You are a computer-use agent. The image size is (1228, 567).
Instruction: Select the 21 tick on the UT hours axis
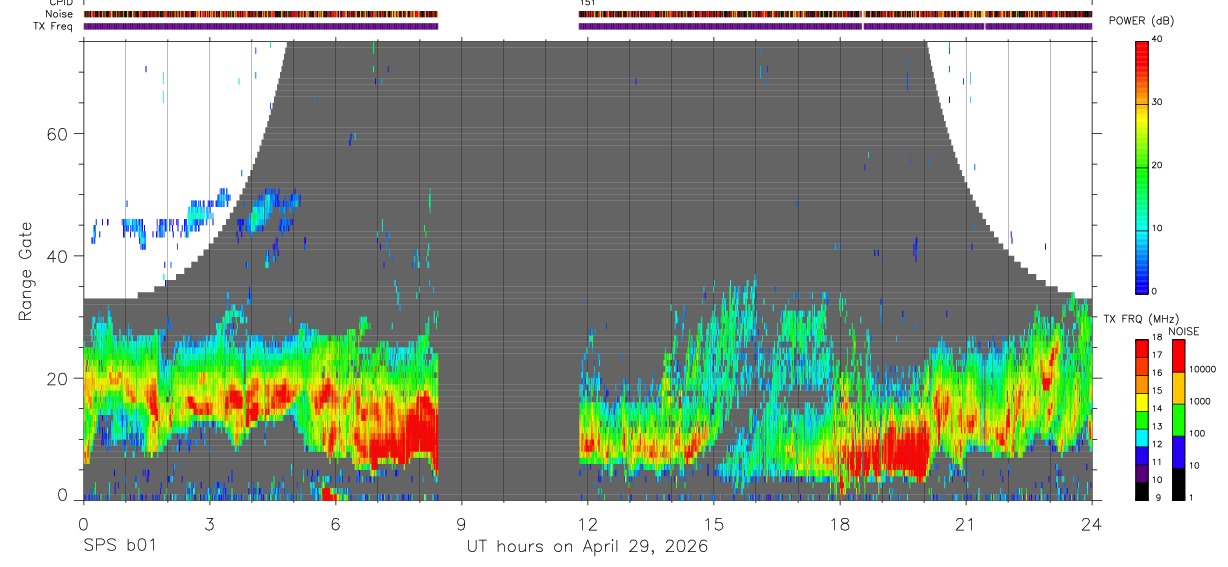pyautogui.click(x=966, y=524)
